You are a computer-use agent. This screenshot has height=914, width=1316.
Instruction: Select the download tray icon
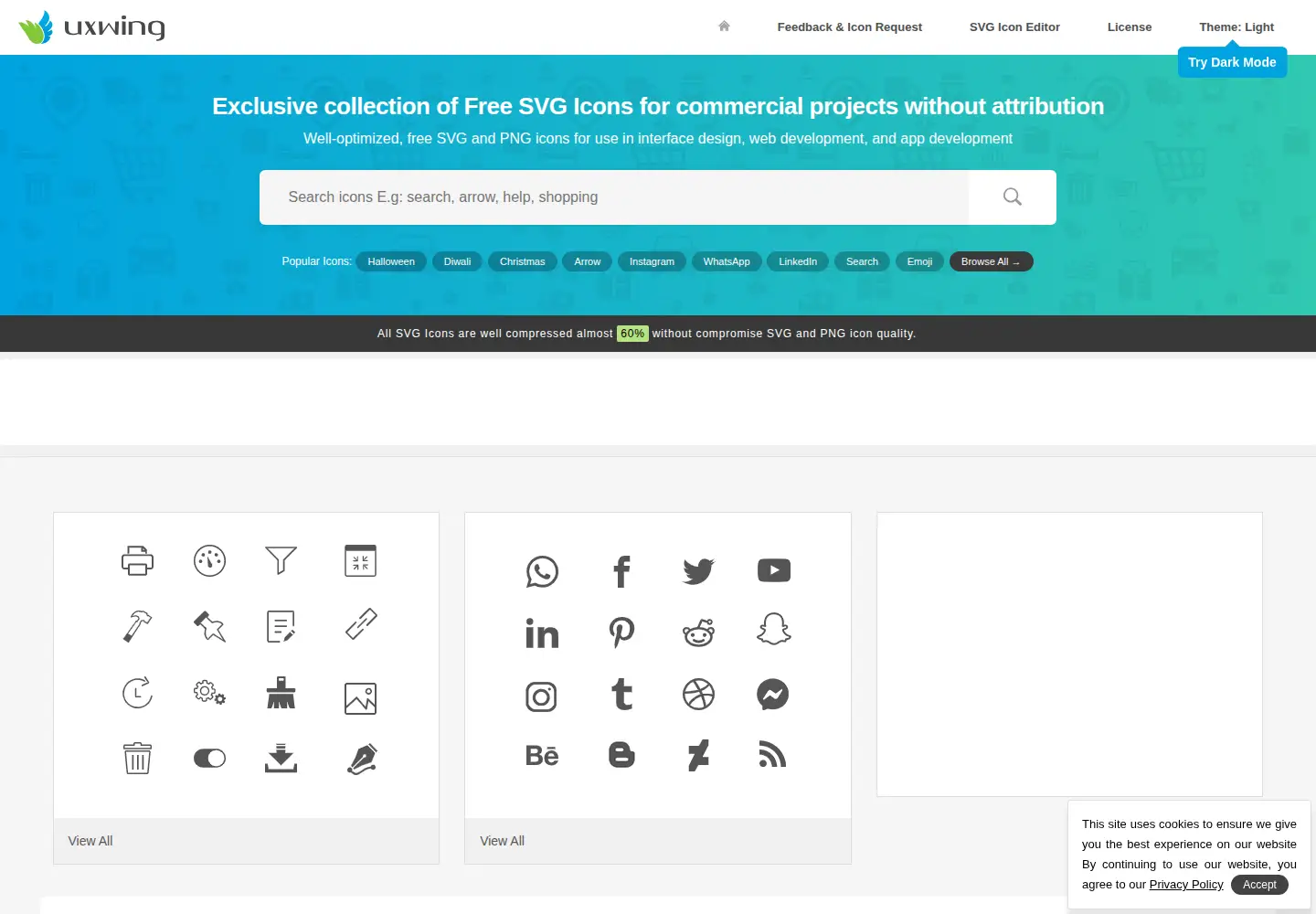[281, 758]
